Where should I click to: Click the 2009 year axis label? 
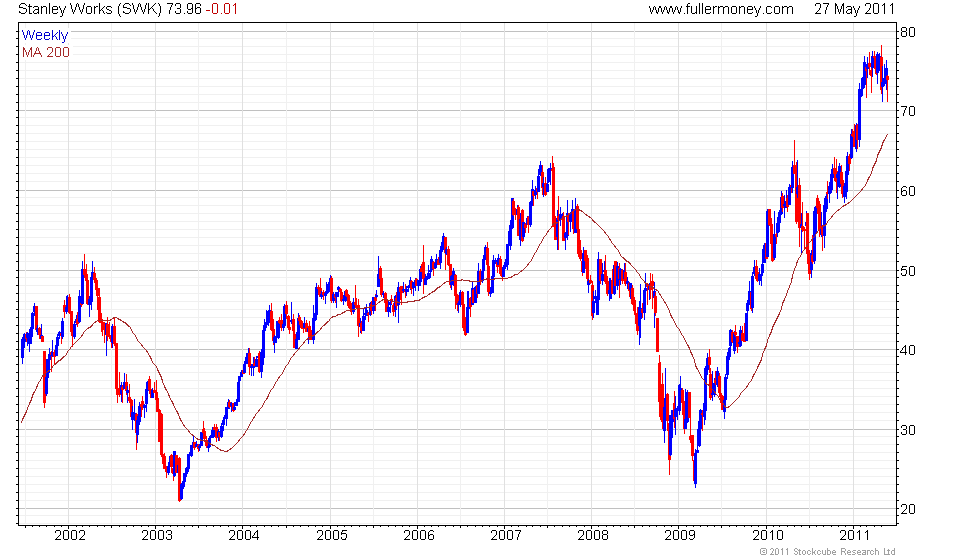(x=680, y=536)
